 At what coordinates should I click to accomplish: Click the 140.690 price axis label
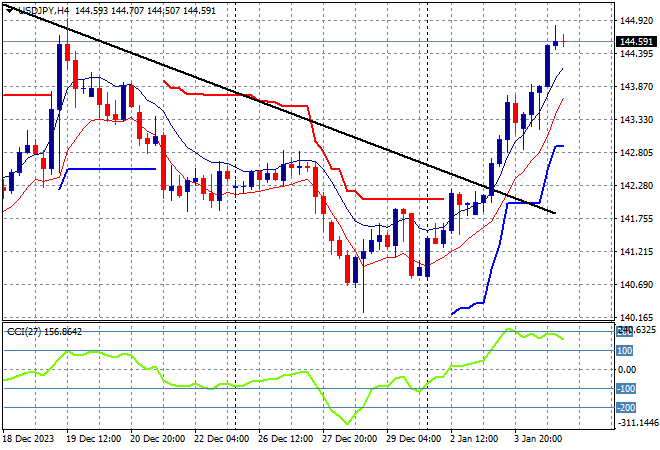point(637,285)
